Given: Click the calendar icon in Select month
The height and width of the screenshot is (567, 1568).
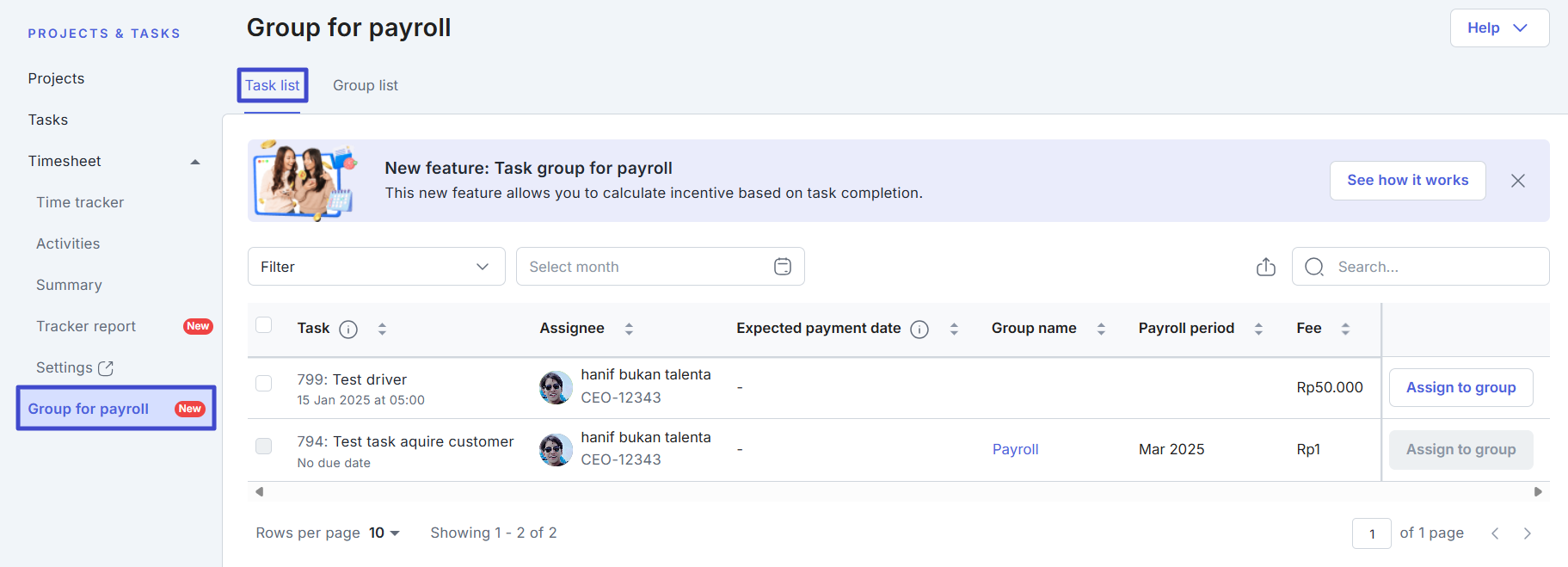Looking at the screenshot, I should (782, 267).
